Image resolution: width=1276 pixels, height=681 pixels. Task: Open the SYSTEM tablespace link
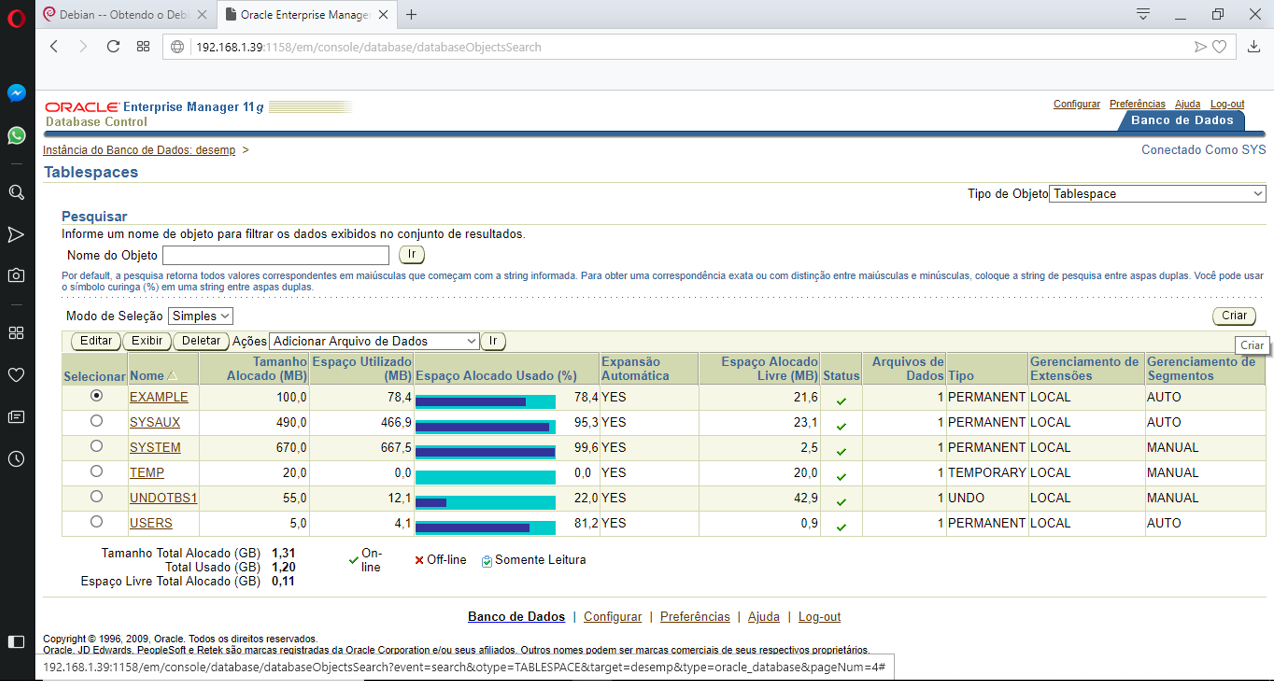coord(155,447)
